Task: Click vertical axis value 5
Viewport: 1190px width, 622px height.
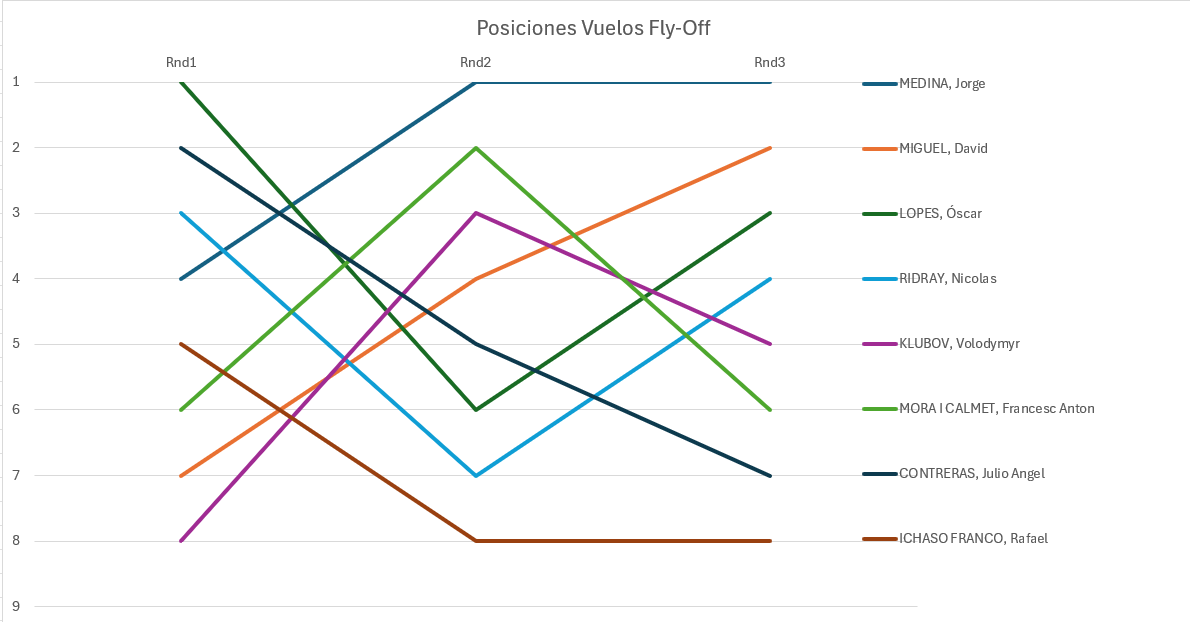Action: pyautogui.click(x=16, y=344)
